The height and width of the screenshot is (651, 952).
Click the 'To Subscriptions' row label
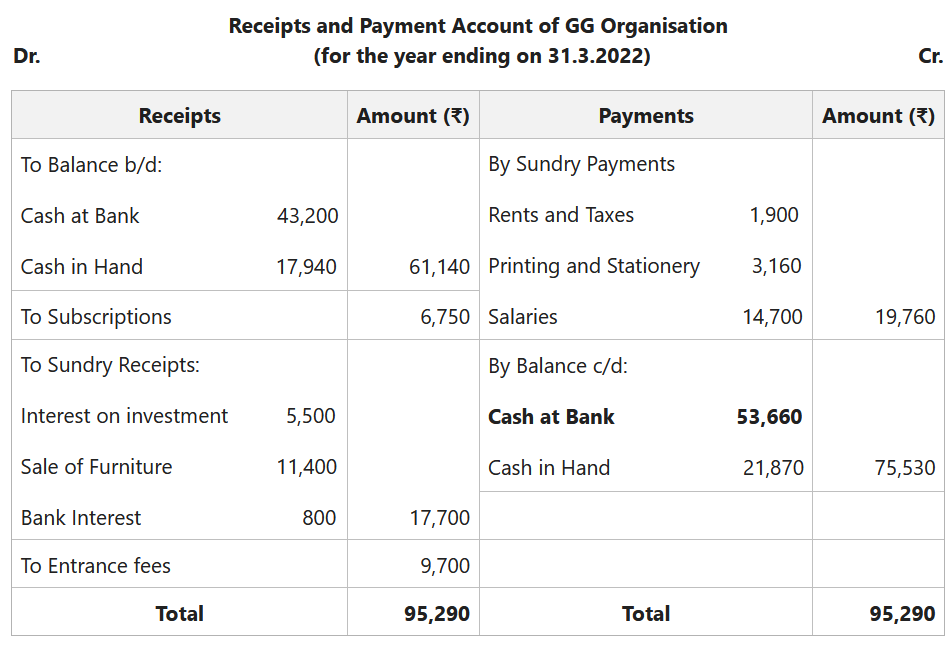click(x=96, y=317)
